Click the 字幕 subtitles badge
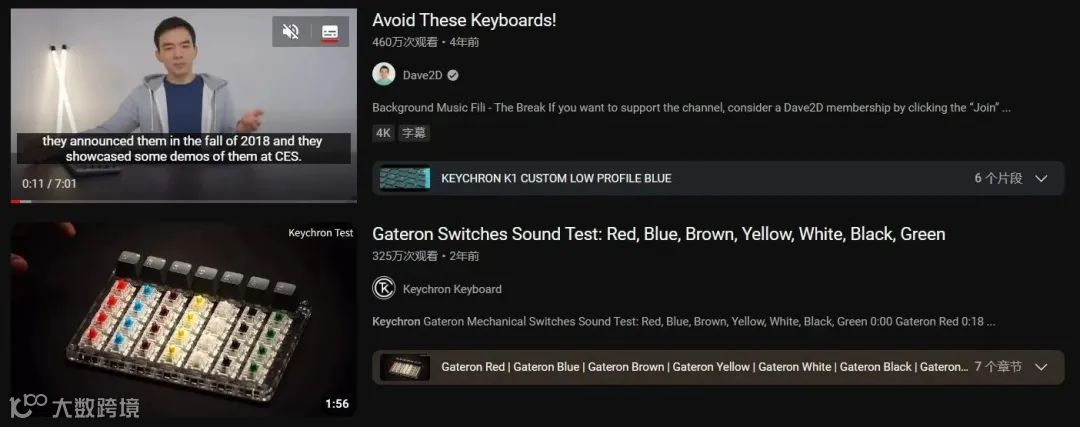Image resolution: width=1080 pixels, height=427 pixels. point(413,134)
